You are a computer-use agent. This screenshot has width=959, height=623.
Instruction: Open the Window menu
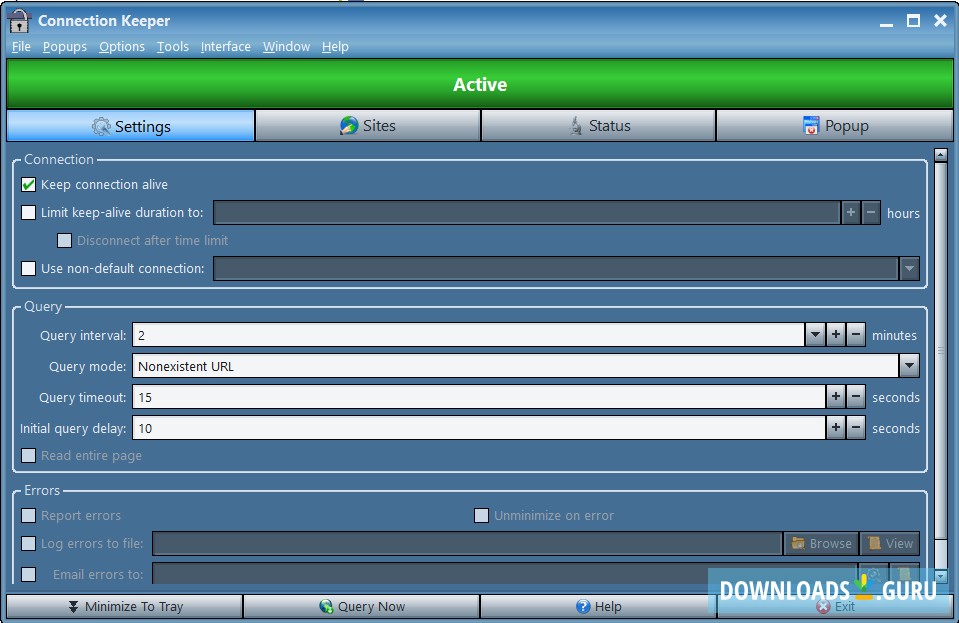286,46
